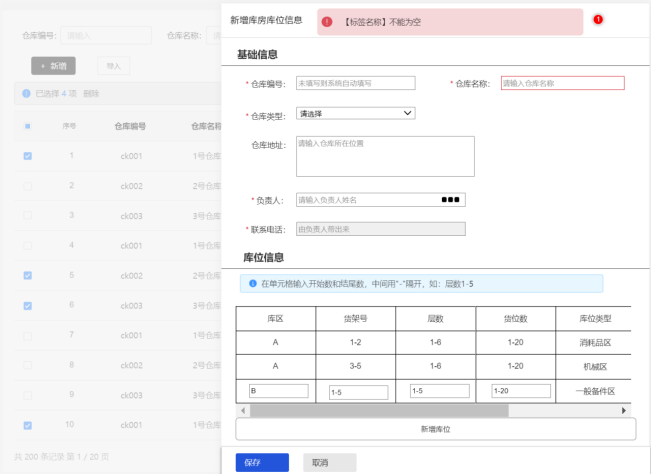This screenshot has width=651, height=474.
Task: Click ck003 in row 9 of list
Action: [x=131, y=395]
